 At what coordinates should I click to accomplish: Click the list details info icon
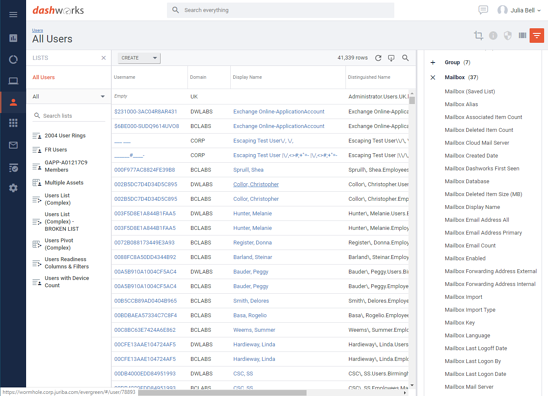(x=493, y=35)
